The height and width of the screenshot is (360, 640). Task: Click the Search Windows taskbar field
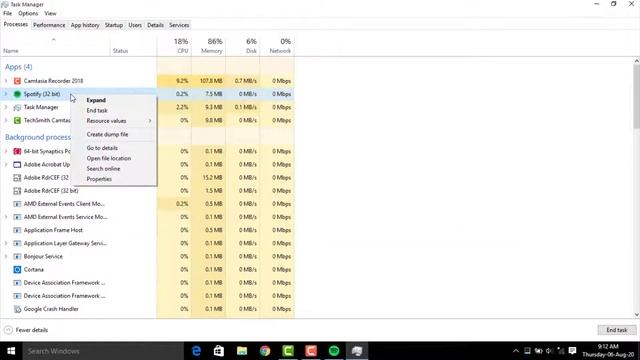pyautogui.click(x=103, y=351)
